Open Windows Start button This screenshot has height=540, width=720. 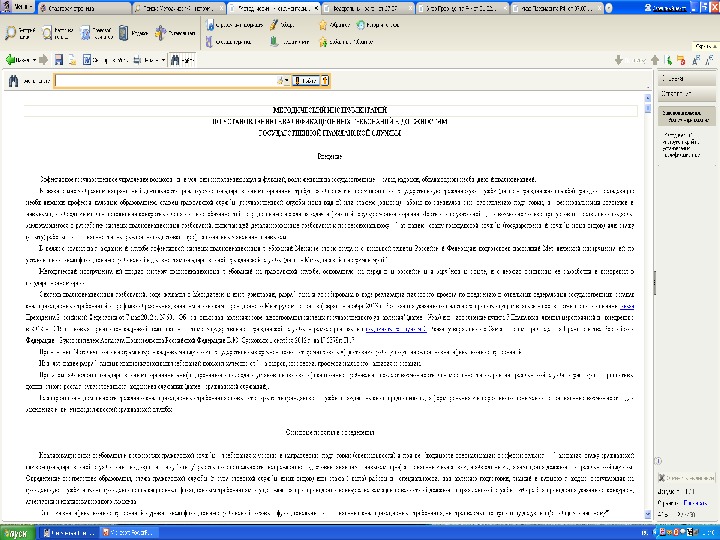(17, 533)
